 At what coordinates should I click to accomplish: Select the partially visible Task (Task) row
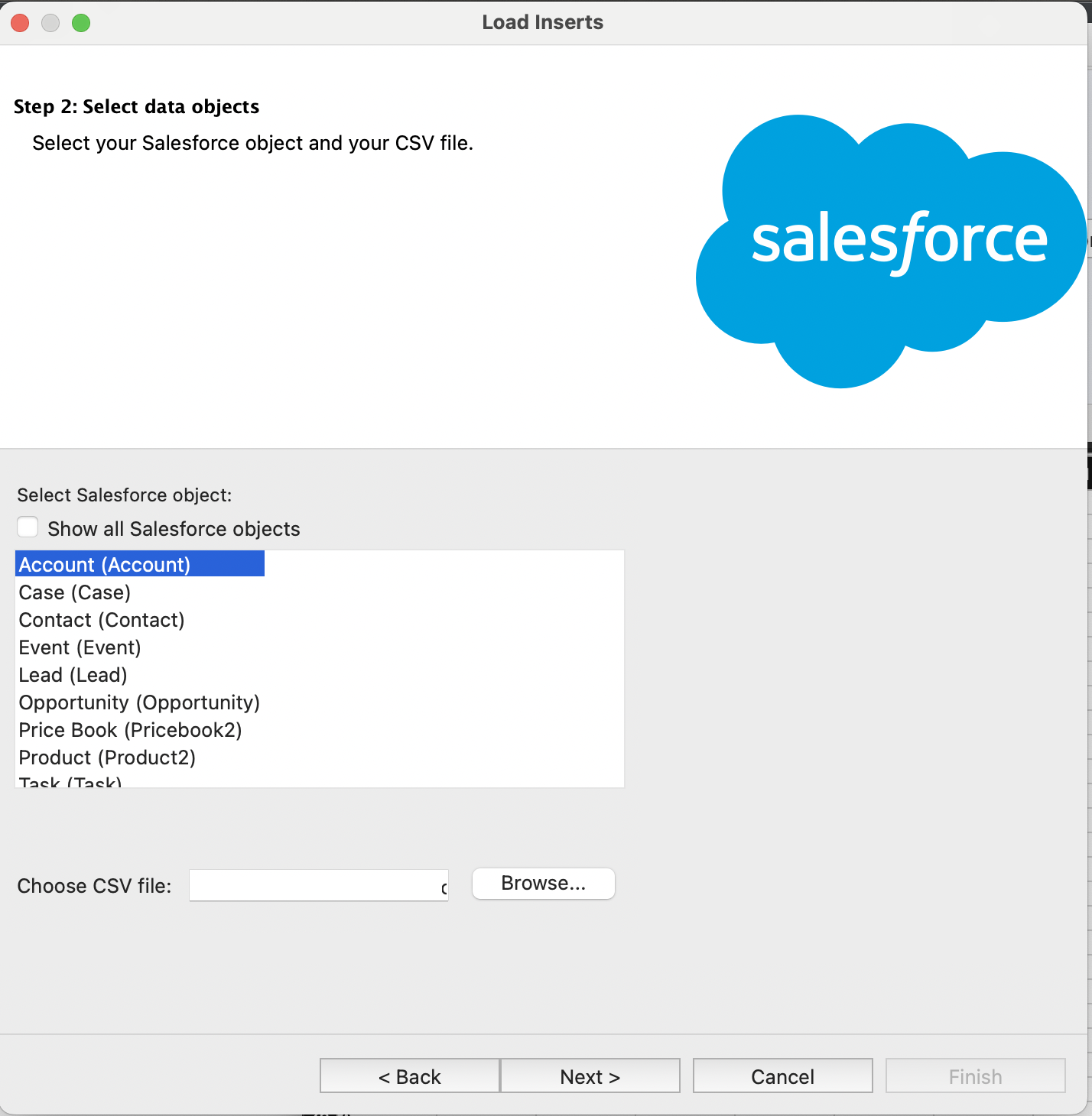(70, 781)
